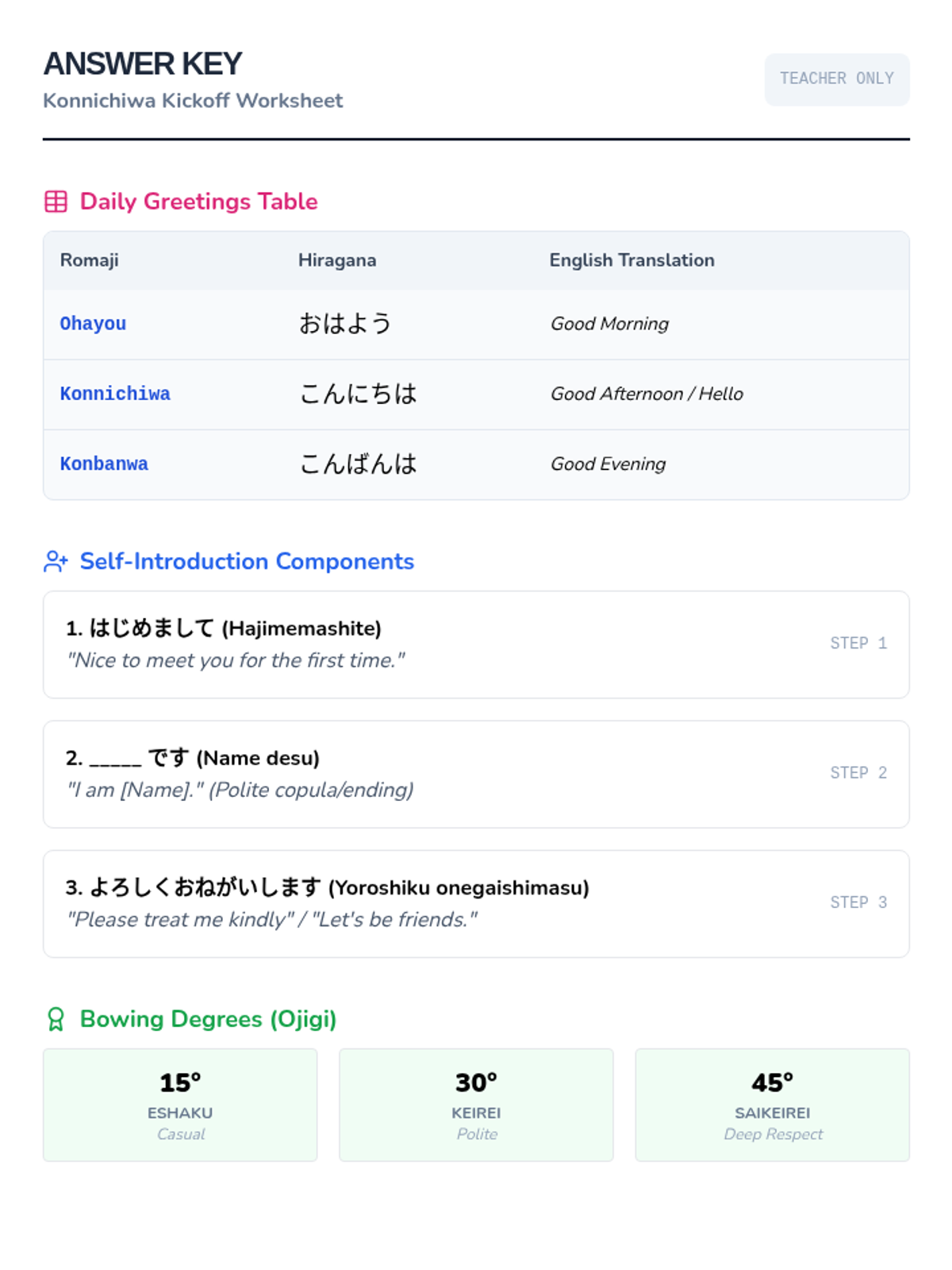Viewport: 952px width, 1270px height.
Task: Select the Ohayou romaji entry
Action: pos(93,324)
